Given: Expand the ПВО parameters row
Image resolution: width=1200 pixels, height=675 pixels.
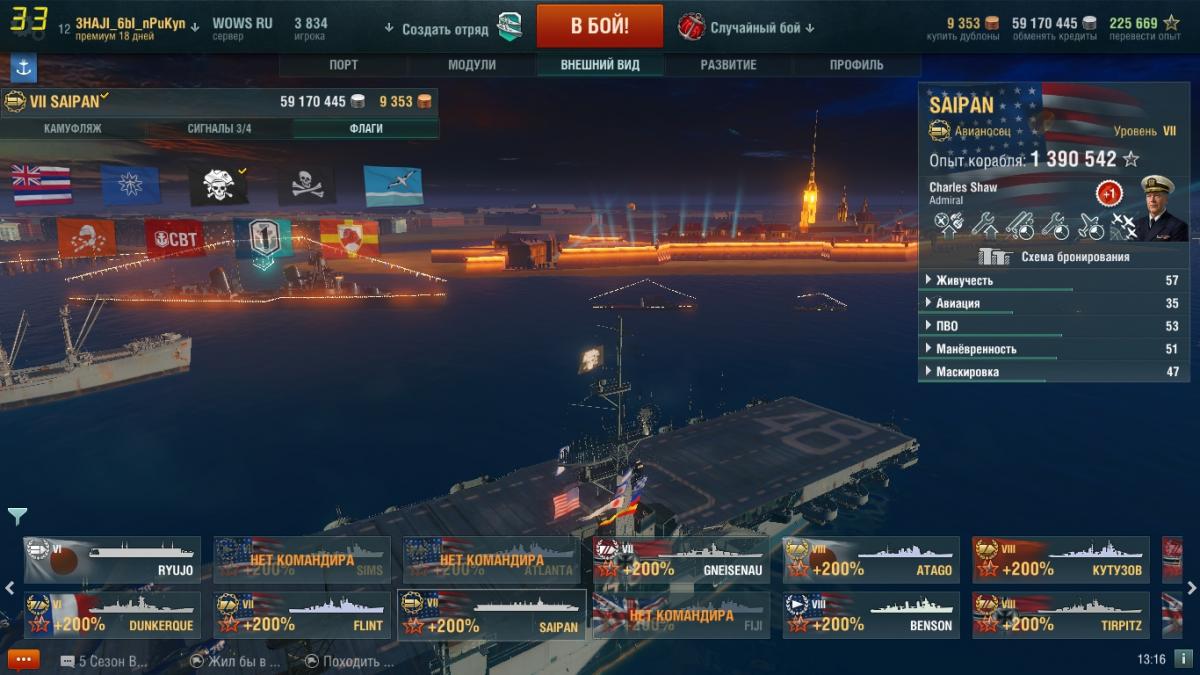Looking at the screenshot, I should tap(1053, 326).
